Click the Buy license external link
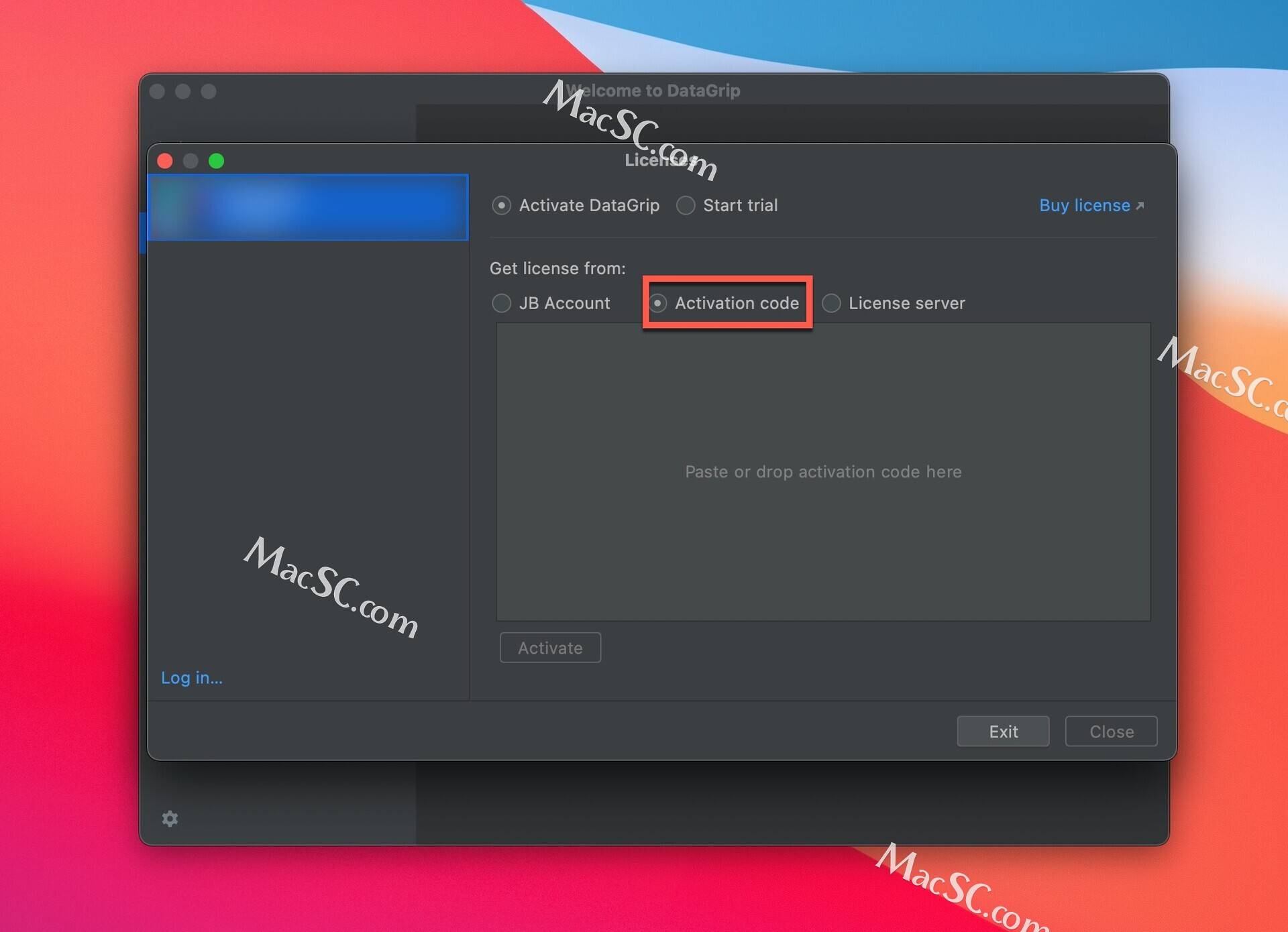 coord(1091,205)
